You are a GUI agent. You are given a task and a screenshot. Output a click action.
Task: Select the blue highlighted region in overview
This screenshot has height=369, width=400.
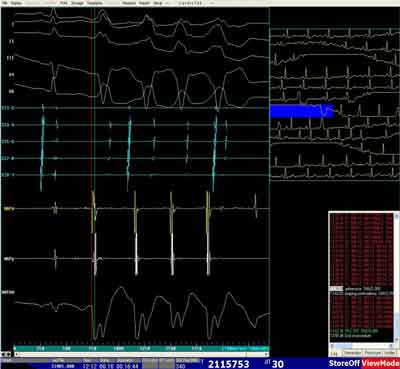[301, 111]
